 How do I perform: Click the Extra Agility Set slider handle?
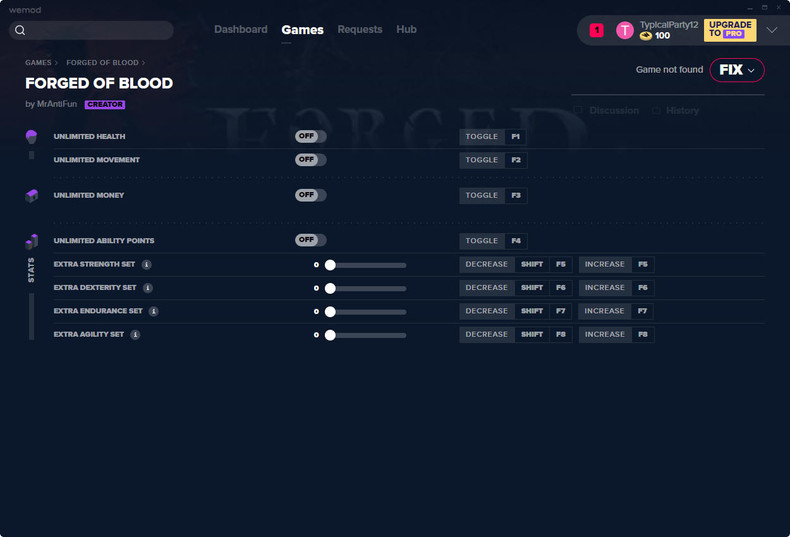click(330, 335)
